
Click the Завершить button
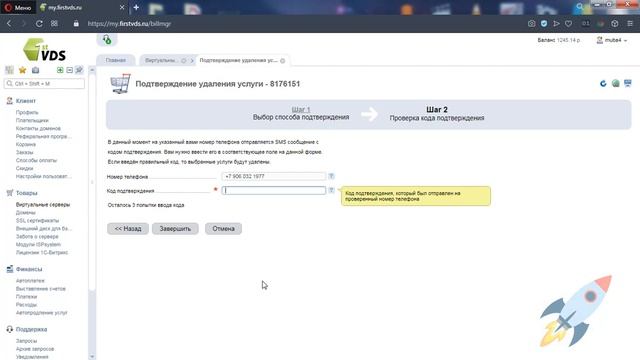coord(175,229)
